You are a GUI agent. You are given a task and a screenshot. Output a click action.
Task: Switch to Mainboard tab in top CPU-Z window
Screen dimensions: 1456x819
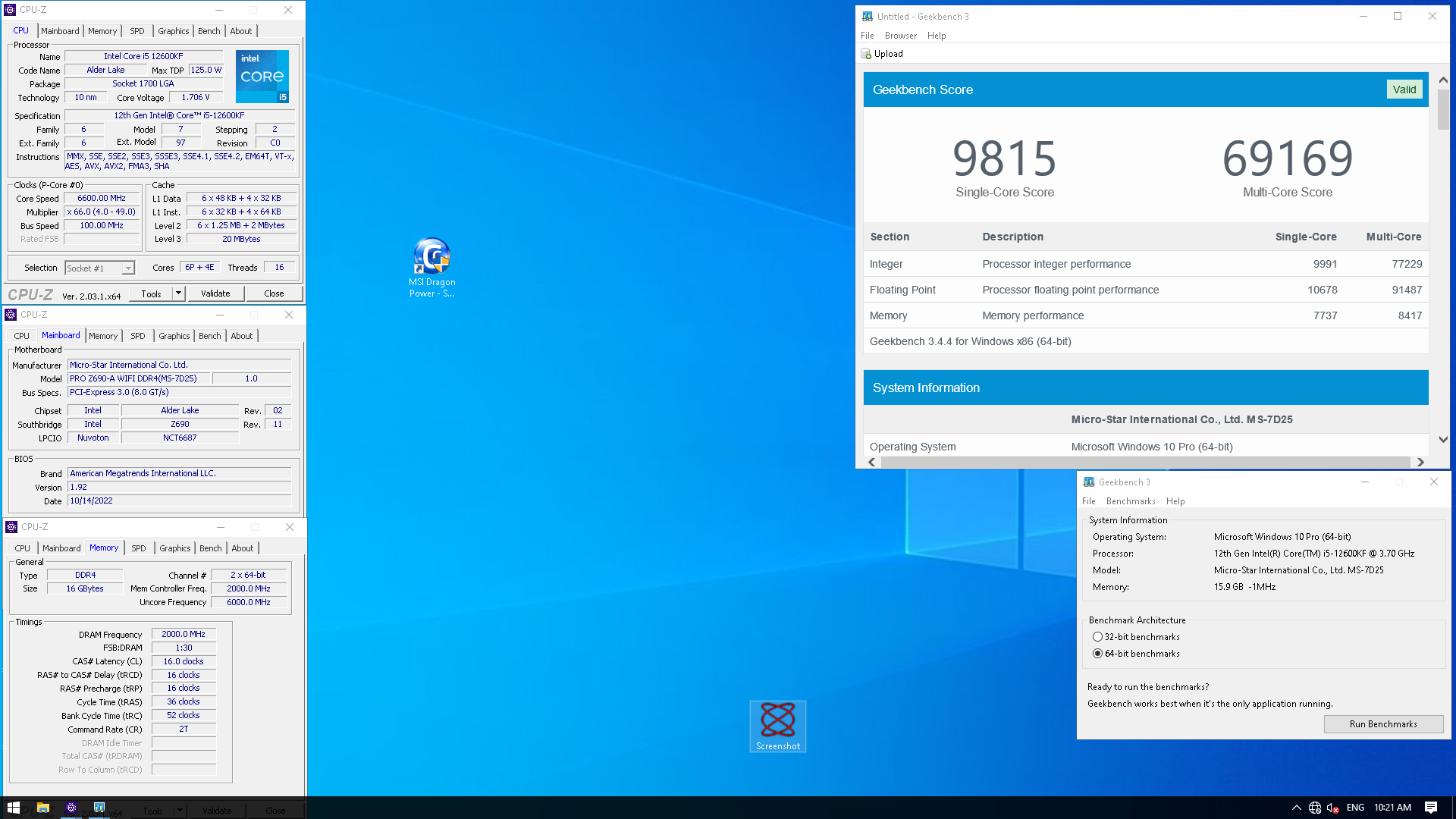pyautogui.click(x=60, y=31)
